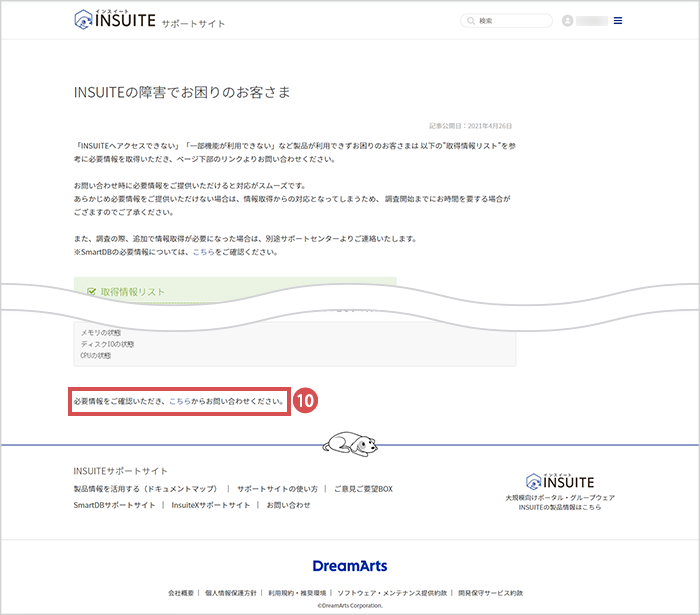Viewport: 700px width, 615px height.
Task: Open 開発保守サービス約款 link
Action: (x=491, y=593)
